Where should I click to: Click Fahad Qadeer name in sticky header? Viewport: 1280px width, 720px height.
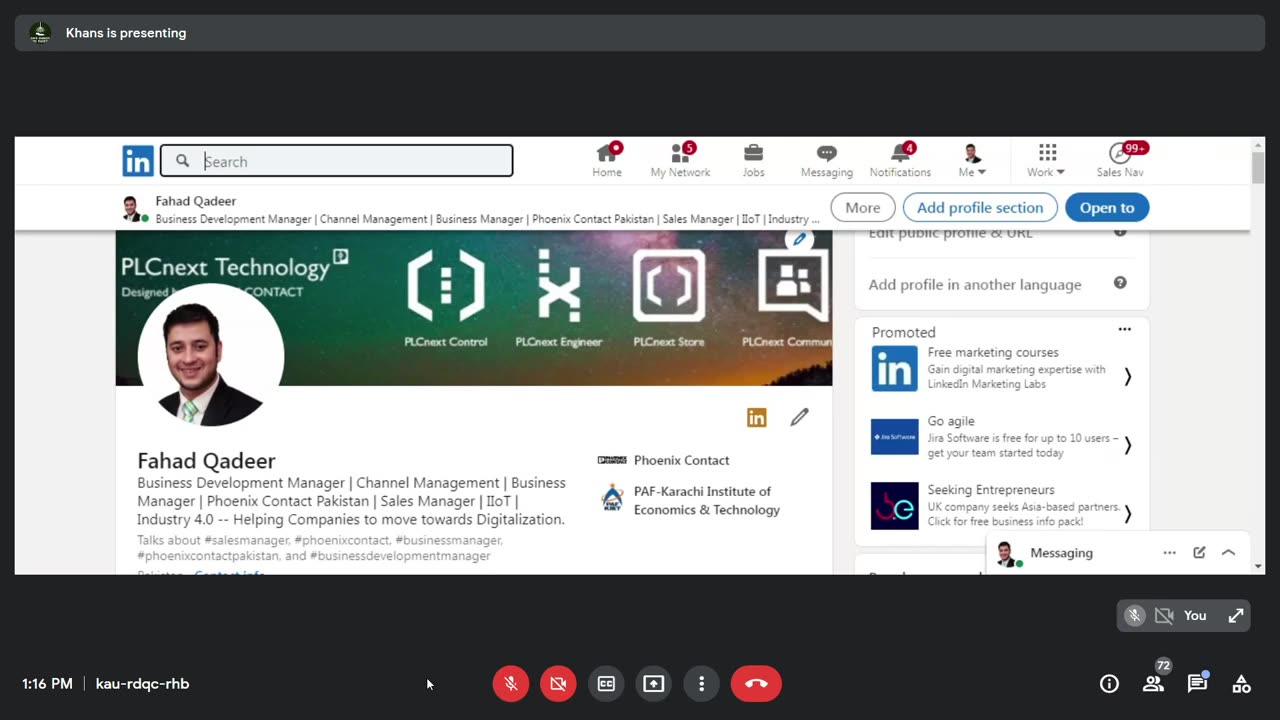196,201
